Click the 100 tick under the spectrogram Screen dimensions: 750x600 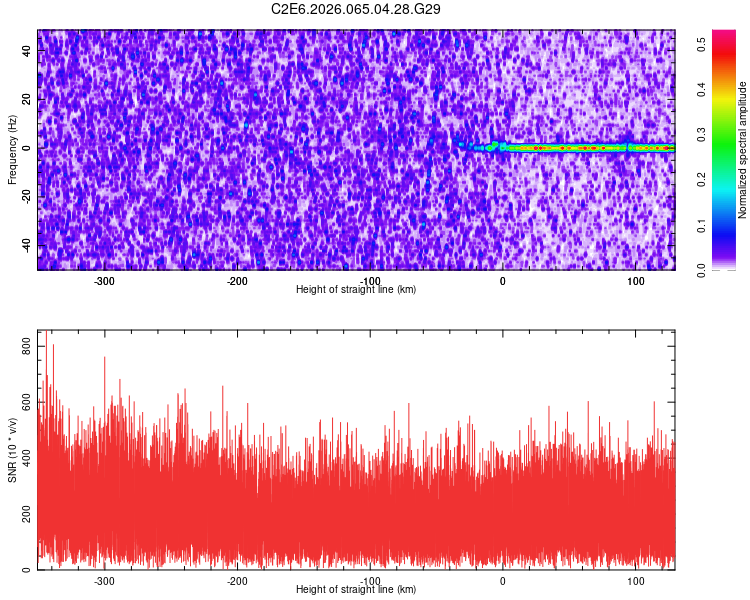pyautogui.click(x=635, y=280)
